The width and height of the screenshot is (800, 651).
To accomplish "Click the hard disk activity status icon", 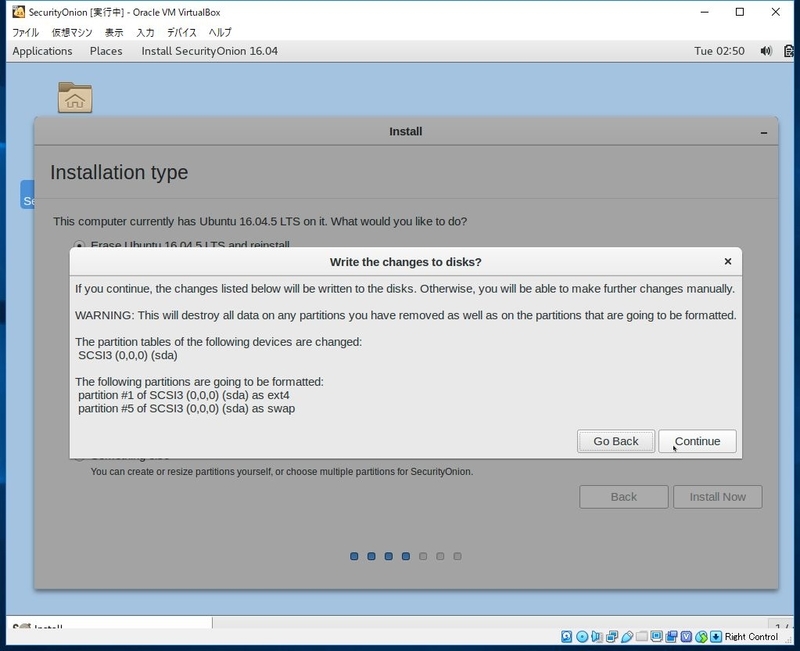I will coord(566,636).
